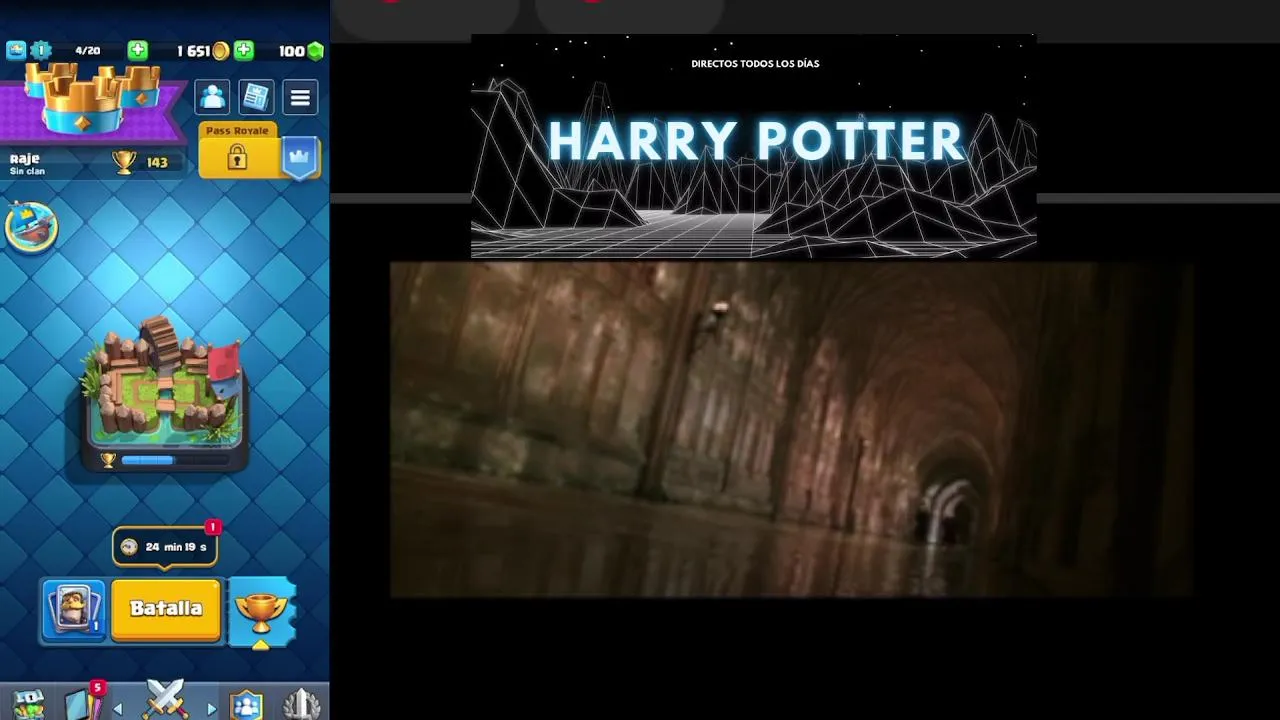Image resolution: width=1280 pixels, height=720 pixels.
Task: Buy gold with the plus beside 1 651
Action: click(243, 50)
